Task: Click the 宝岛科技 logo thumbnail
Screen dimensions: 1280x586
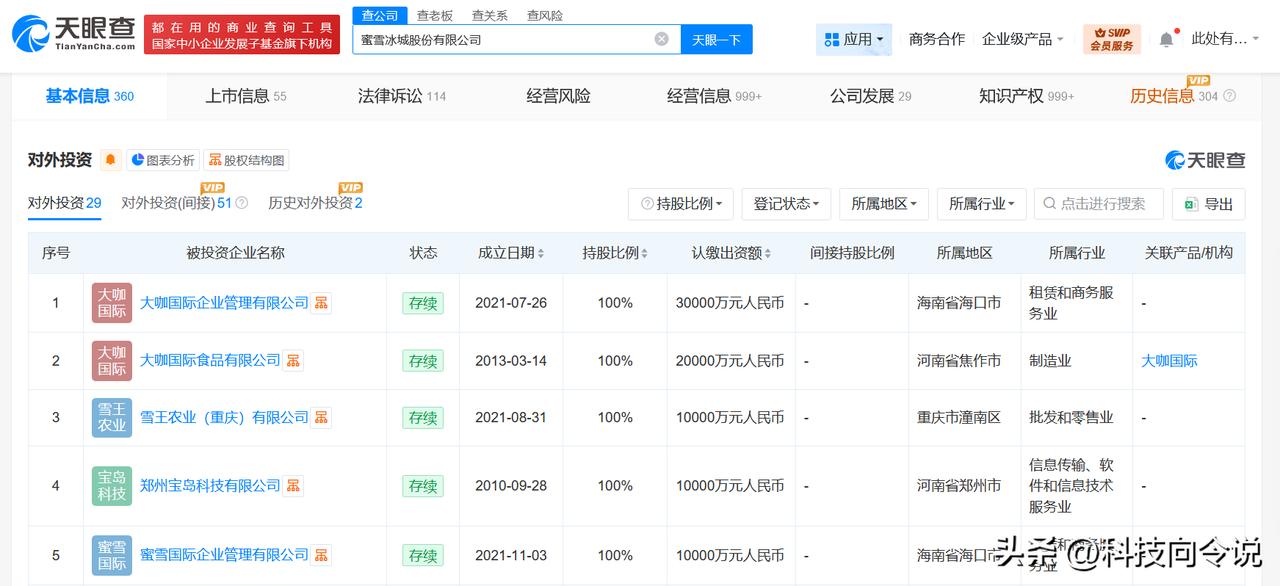Action: [x=112, y=486]
